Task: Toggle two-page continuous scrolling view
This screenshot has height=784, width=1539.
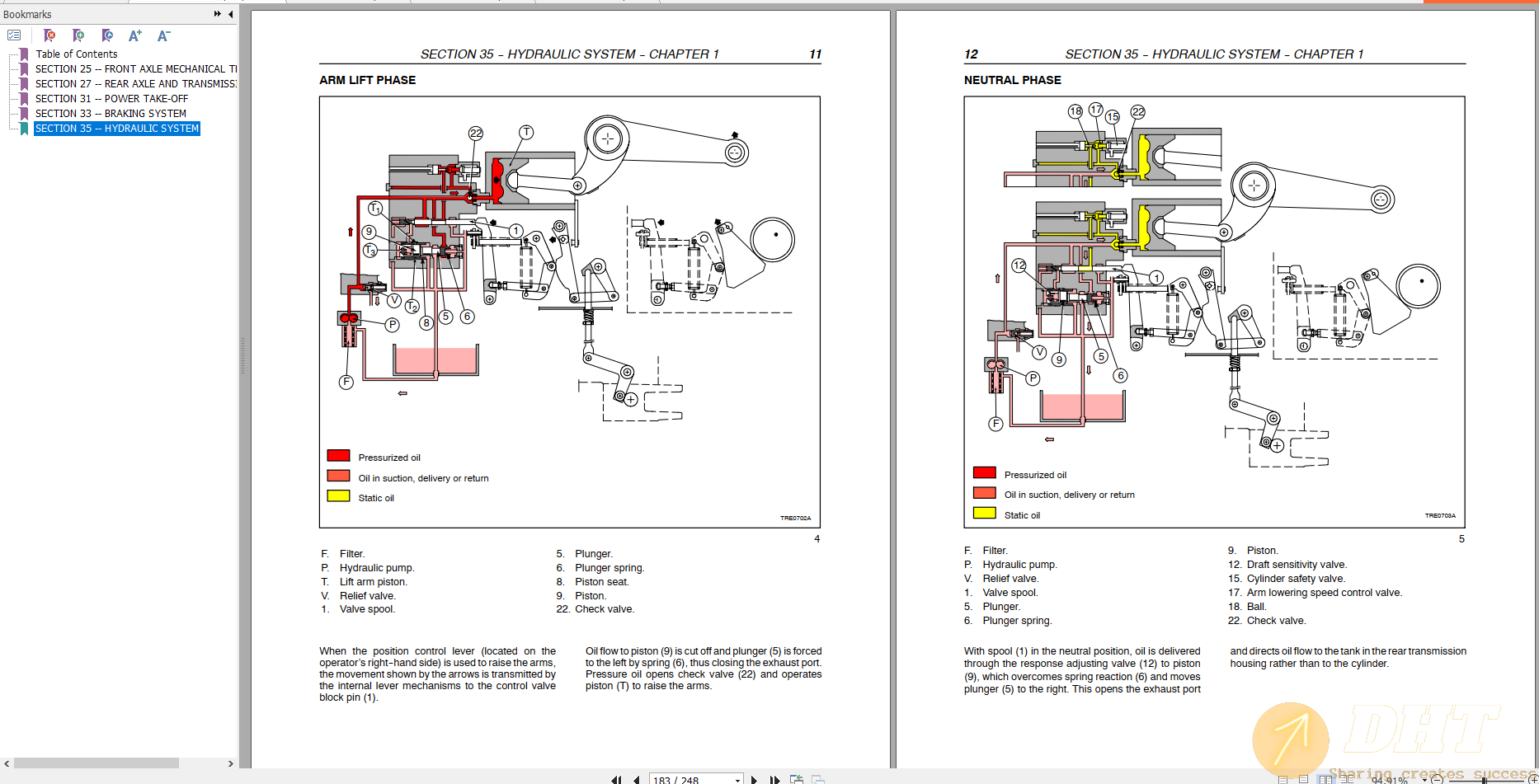Action: point(1348,779)
